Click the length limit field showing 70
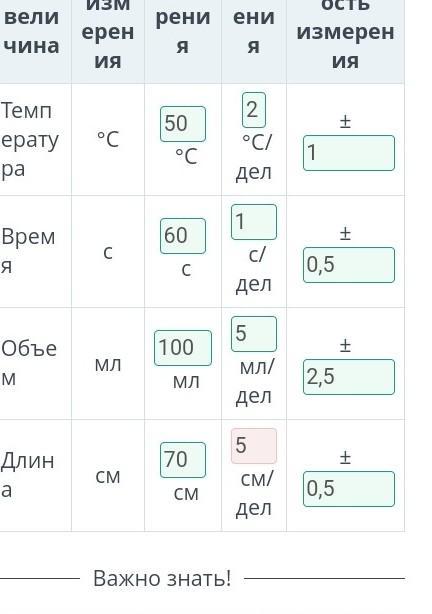 coord(183,460)
